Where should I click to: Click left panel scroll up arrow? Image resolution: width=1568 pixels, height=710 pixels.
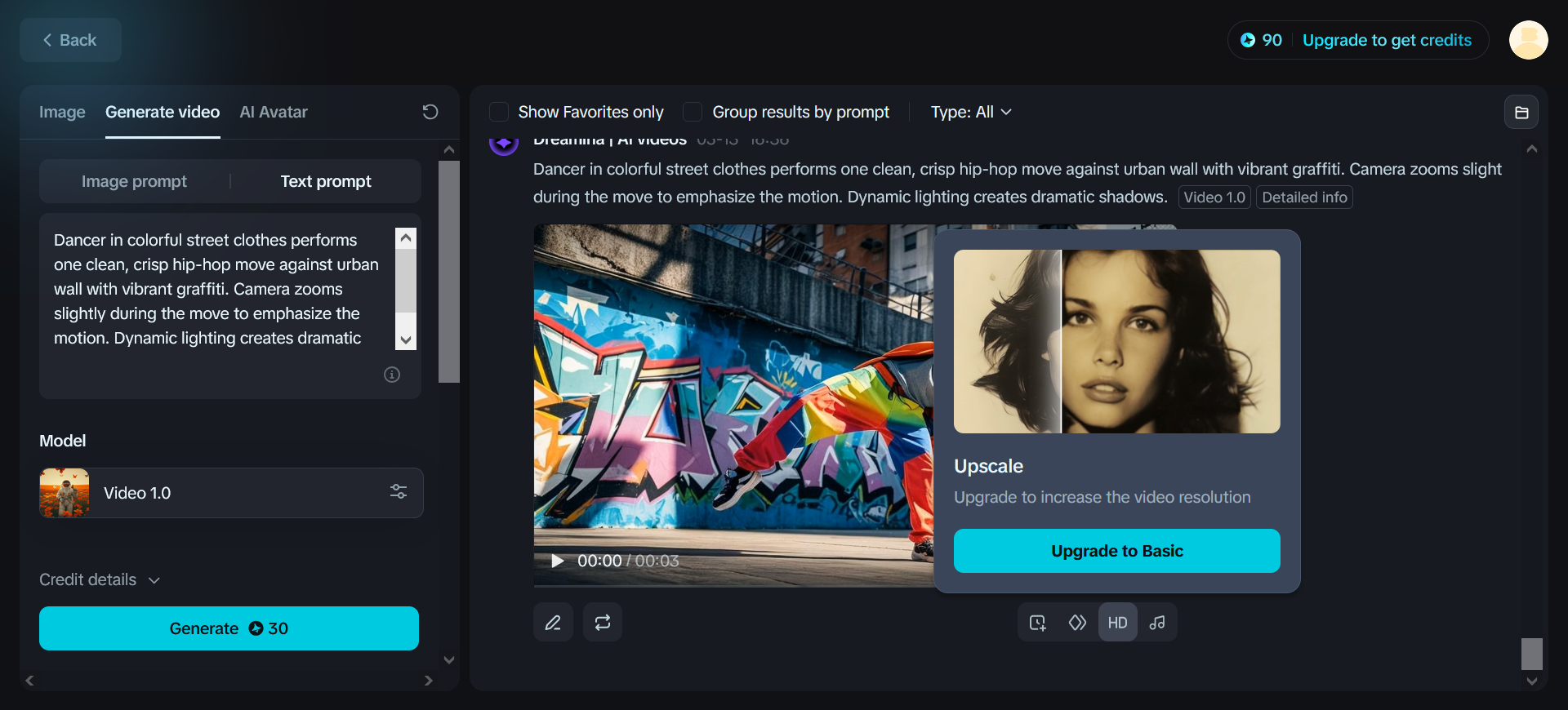coord(449,150)
